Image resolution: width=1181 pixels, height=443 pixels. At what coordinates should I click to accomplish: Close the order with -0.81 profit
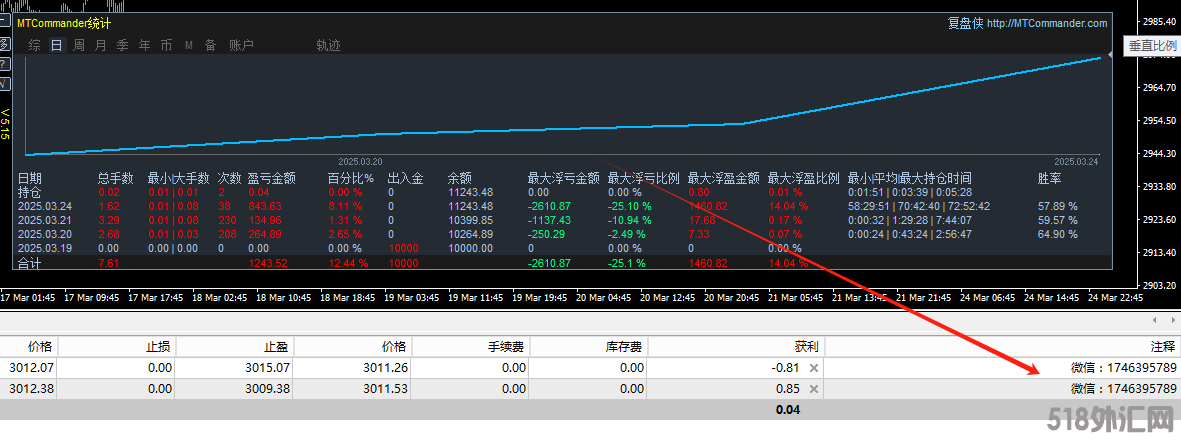coord(813,368)
